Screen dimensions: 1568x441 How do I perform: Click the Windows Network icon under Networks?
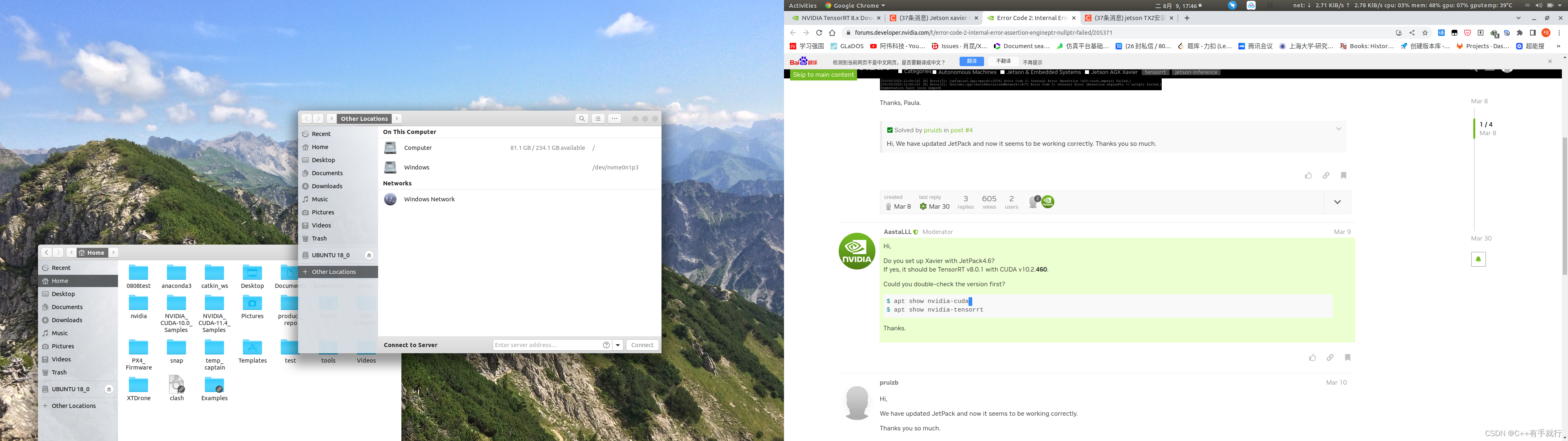pos(390,199)
